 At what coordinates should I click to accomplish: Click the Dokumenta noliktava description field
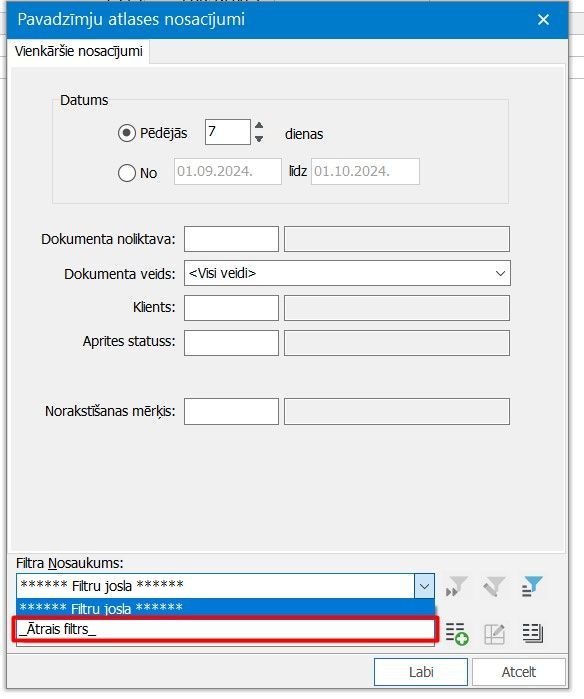pos(397,239)
